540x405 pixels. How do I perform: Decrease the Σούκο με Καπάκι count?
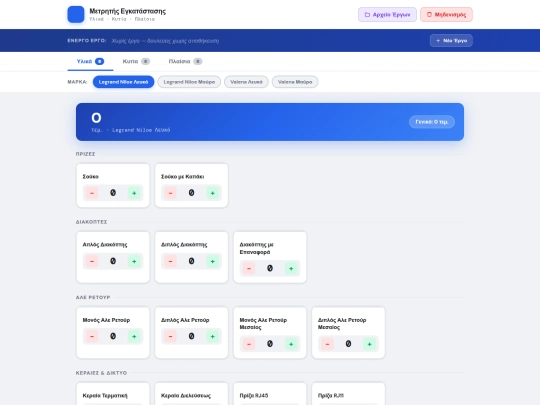pos(170,193)
